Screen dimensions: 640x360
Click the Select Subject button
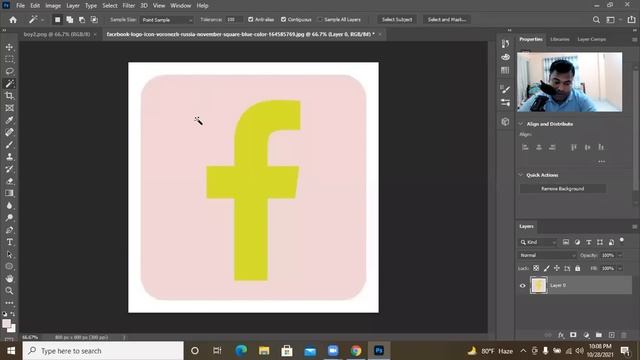[397, 20]
